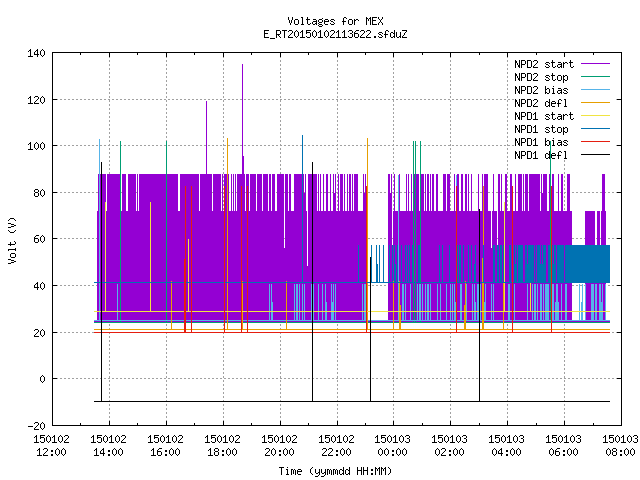Click the x-axis tick '150103 08:00'

(x=620, y=446)
